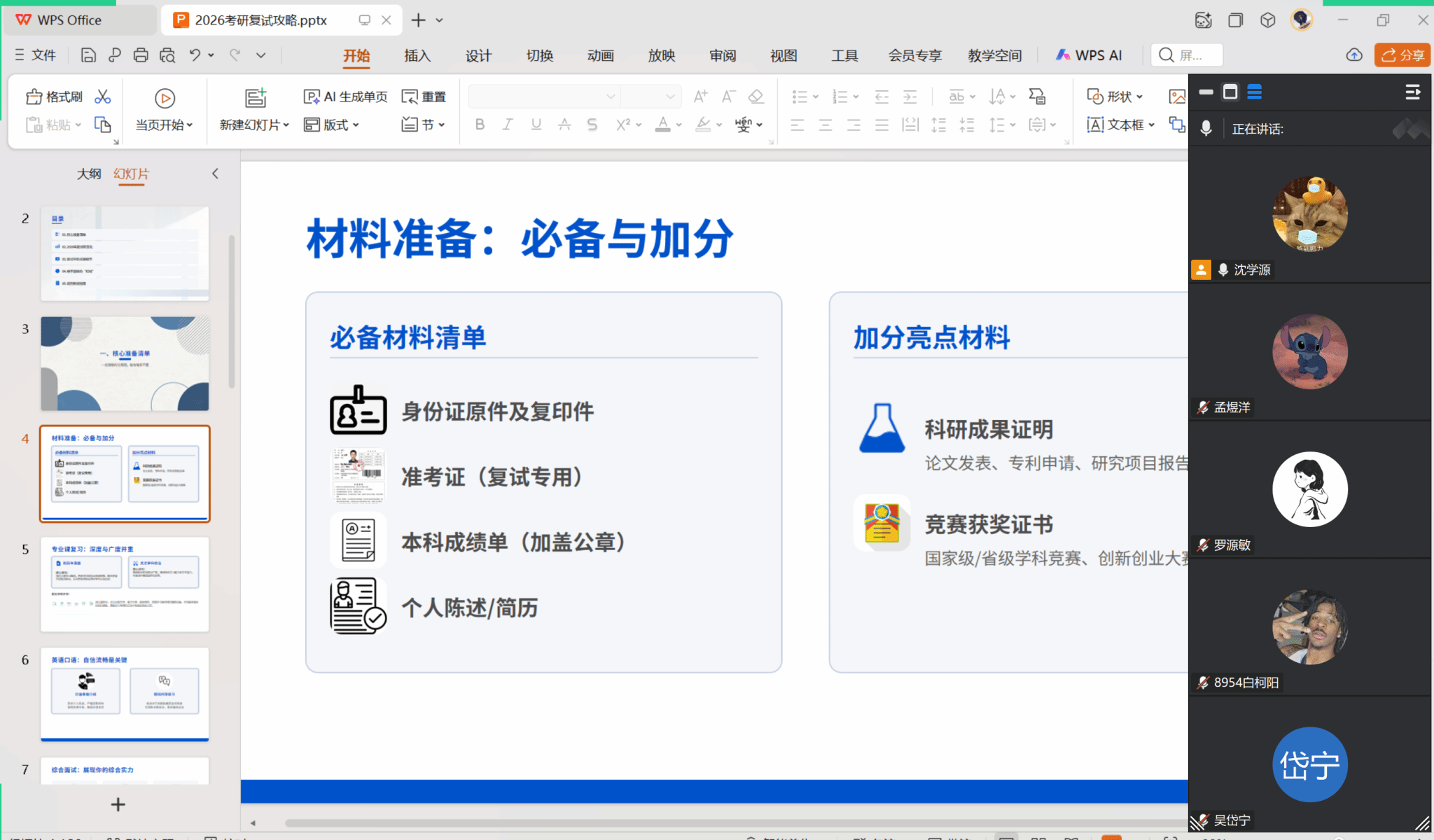The image size is (1434, 840).
Task: Click the font color A swatch
Action: click(x=662, y=125)
